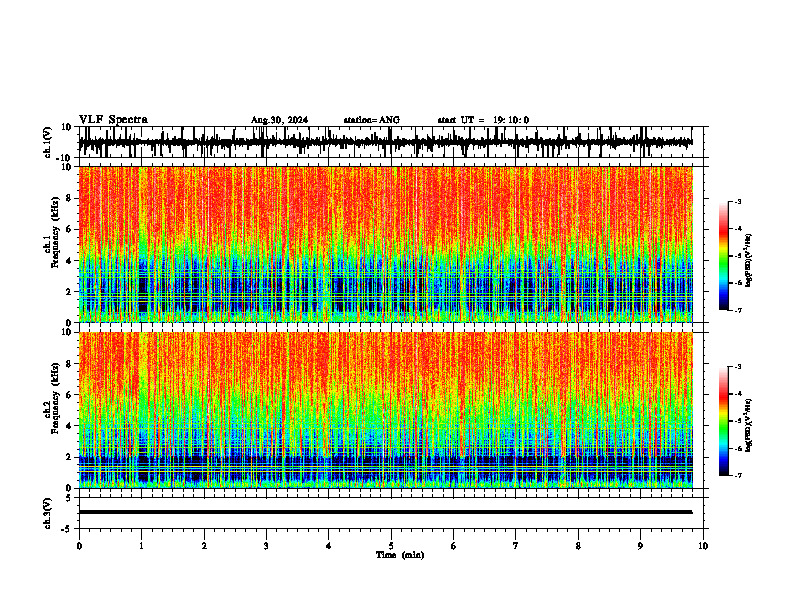
Task: Click time-axis tick label "9"
Action: (x=640, y=546)
